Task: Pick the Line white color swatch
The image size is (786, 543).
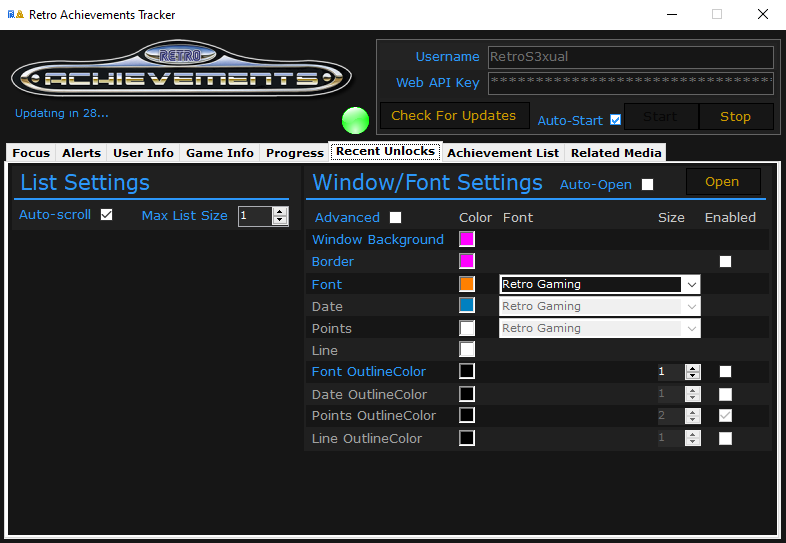Action: point(467,349)
